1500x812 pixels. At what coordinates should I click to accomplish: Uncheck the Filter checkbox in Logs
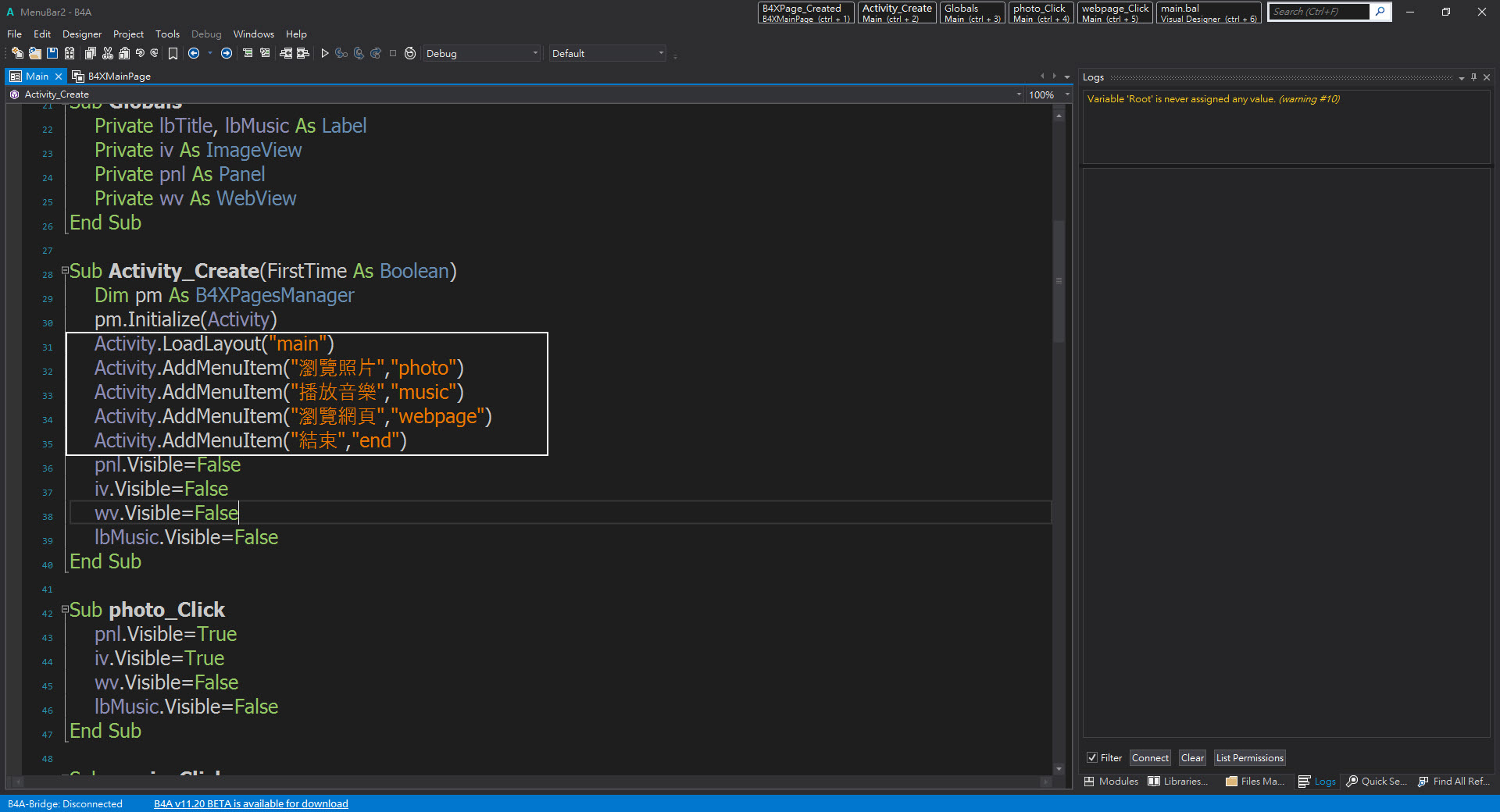(x=1092, y=757)
